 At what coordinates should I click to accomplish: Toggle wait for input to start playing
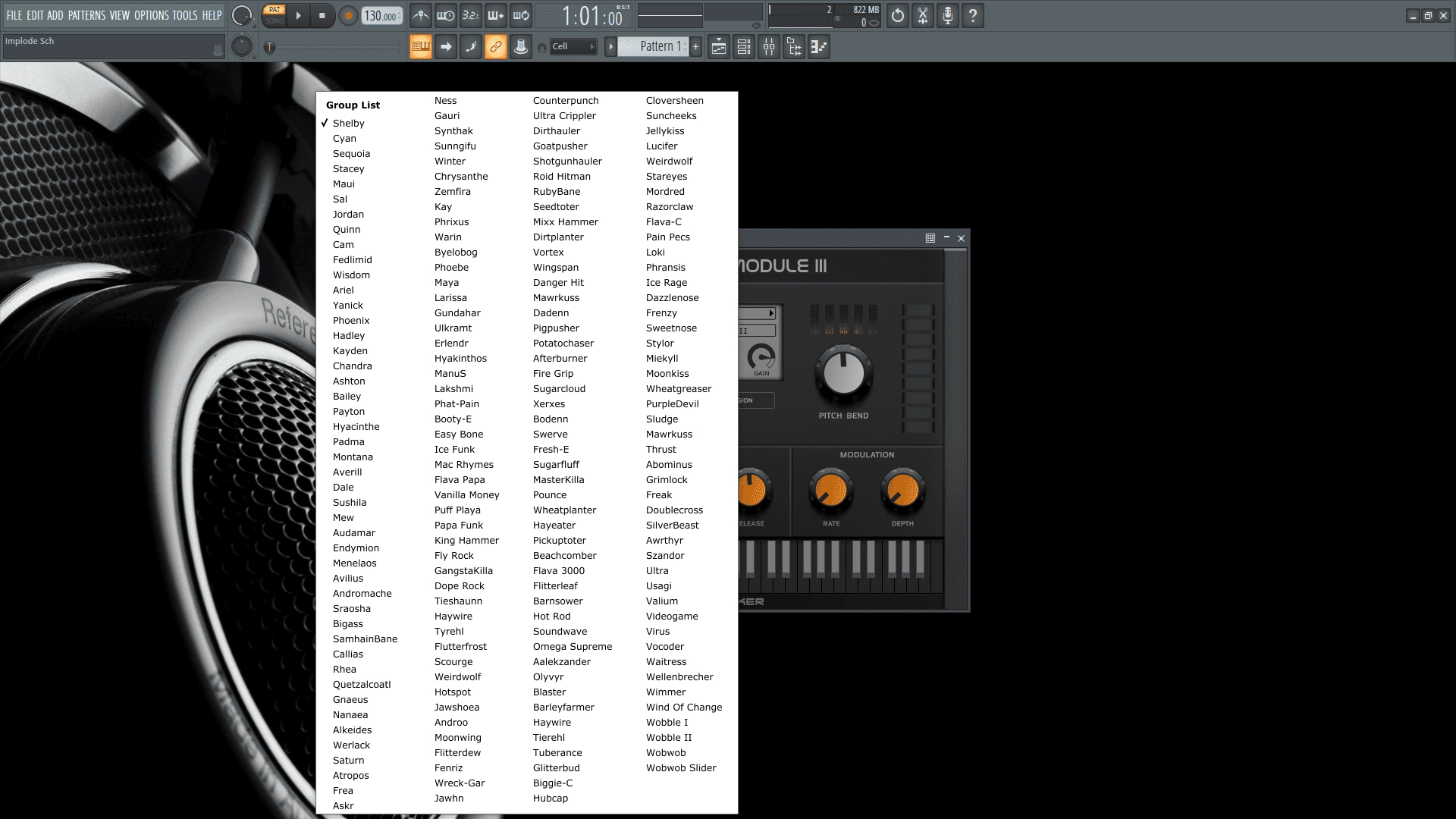tap(446, 15)
